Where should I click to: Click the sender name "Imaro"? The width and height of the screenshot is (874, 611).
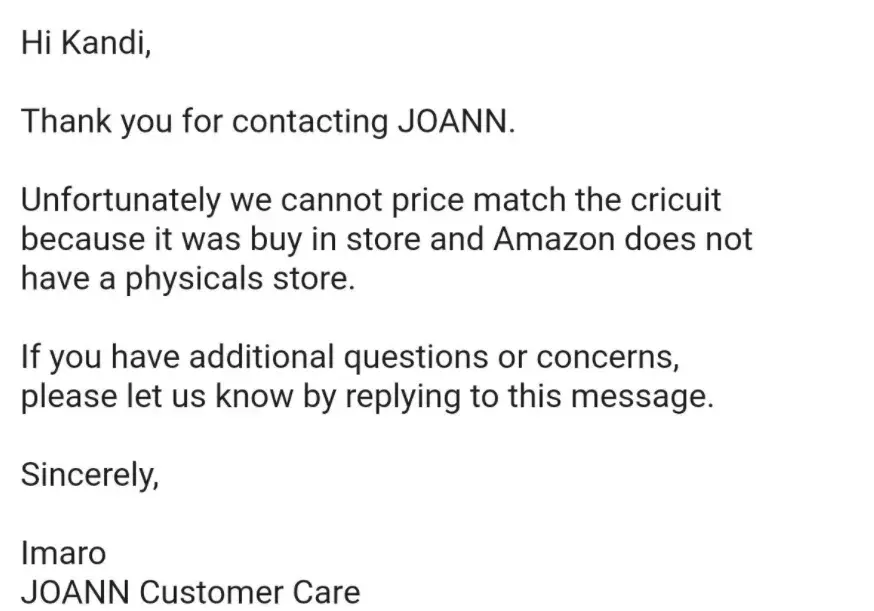pos(63,551)
